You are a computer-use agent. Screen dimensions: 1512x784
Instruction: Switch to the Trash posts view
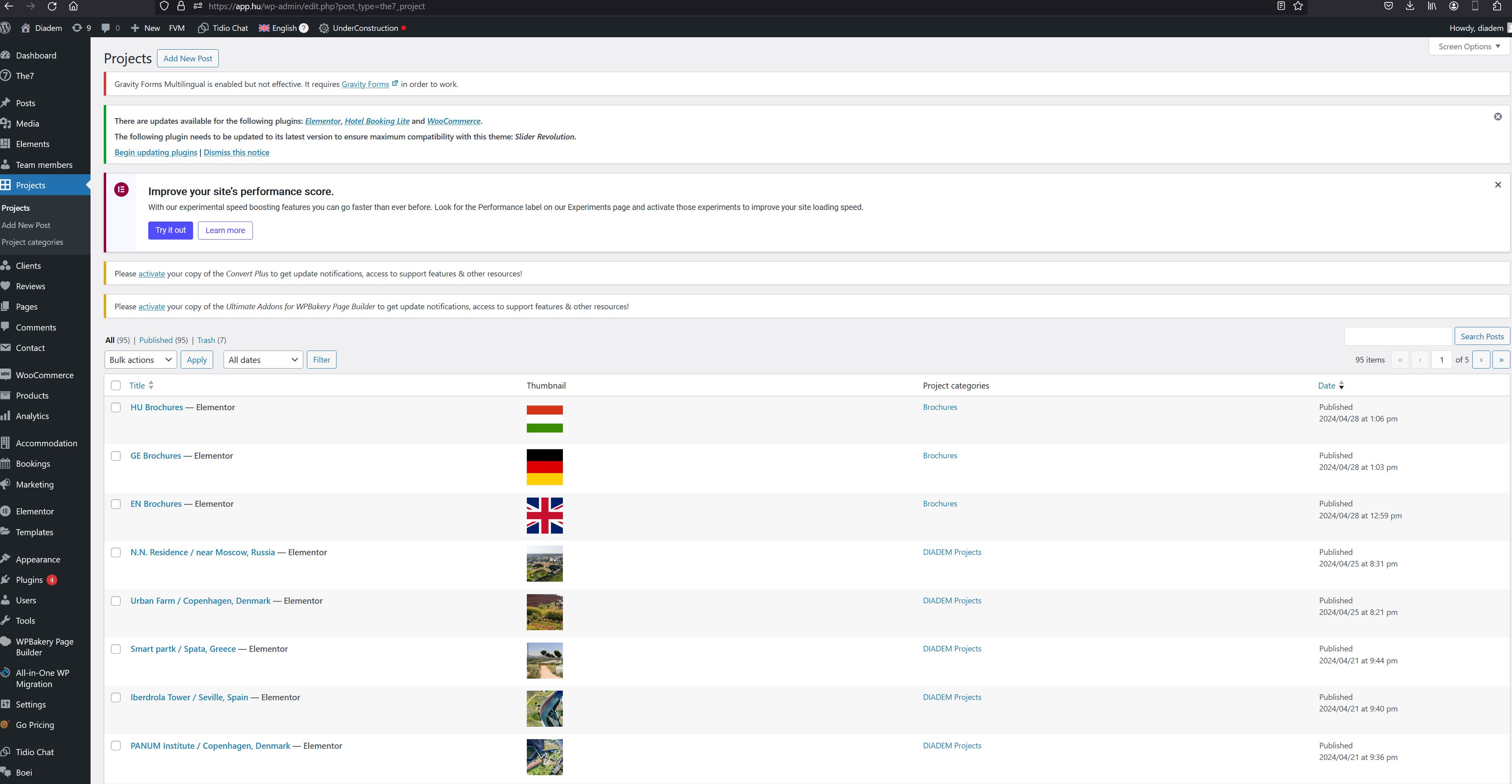[206, 340]
